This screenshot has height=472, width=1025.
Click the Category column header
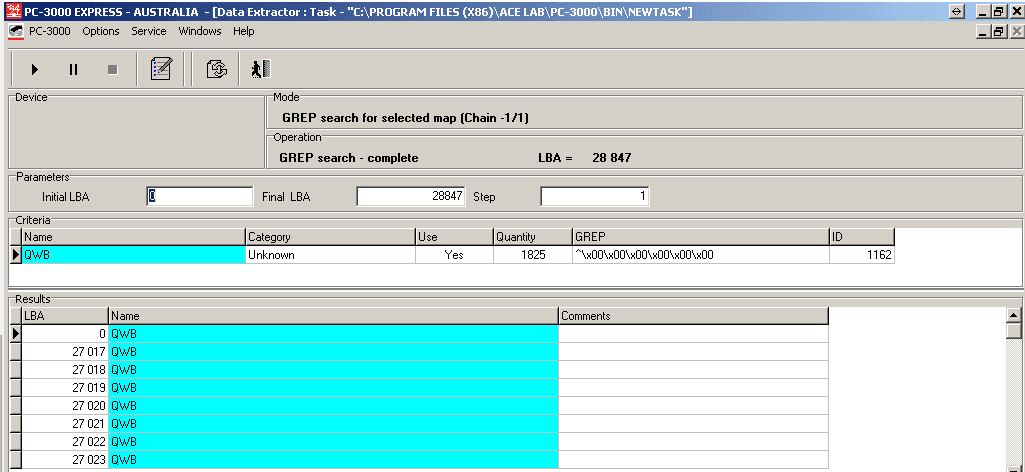click(x=330, y=237)
